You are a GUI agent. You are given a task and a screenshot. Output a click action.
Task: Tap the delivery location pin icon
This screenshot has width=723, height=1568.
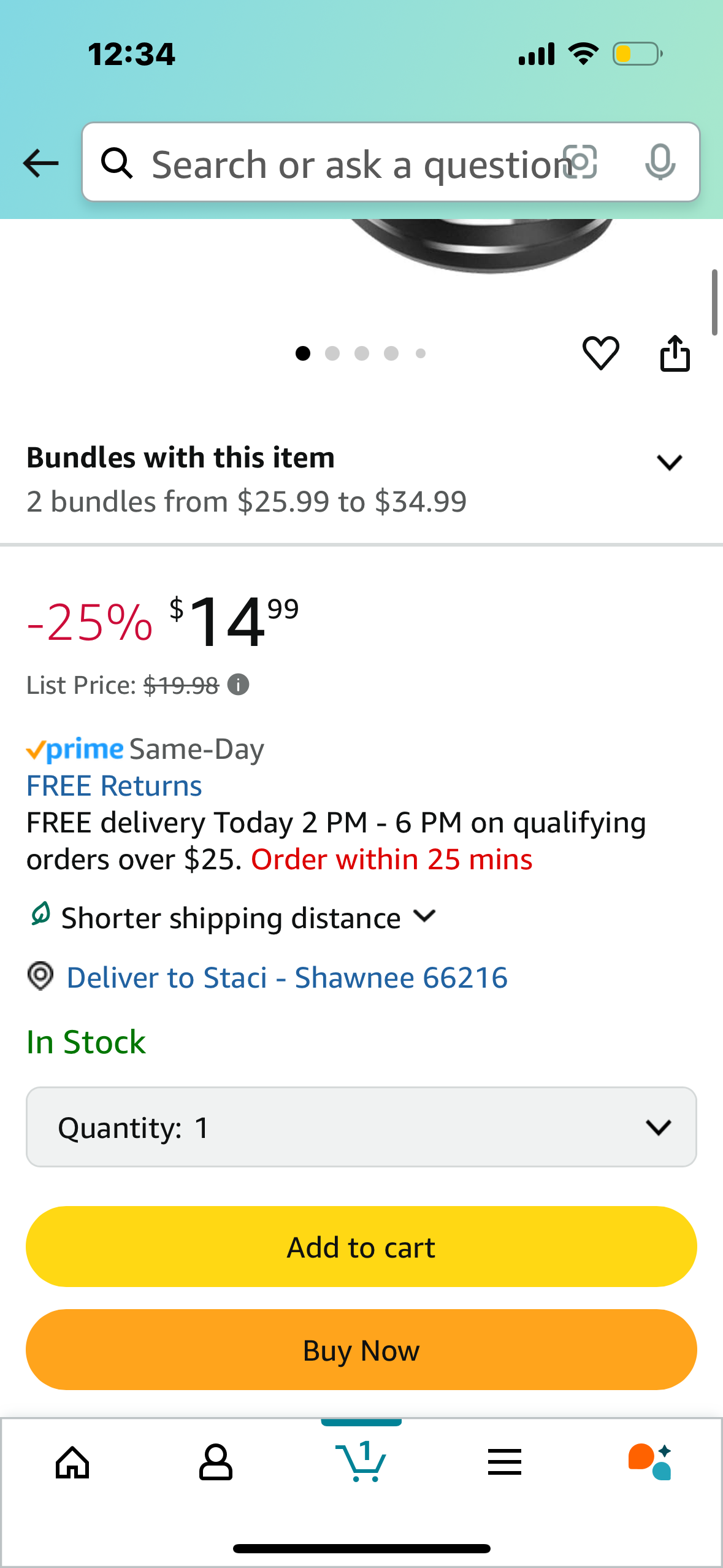tap(40, 976)
